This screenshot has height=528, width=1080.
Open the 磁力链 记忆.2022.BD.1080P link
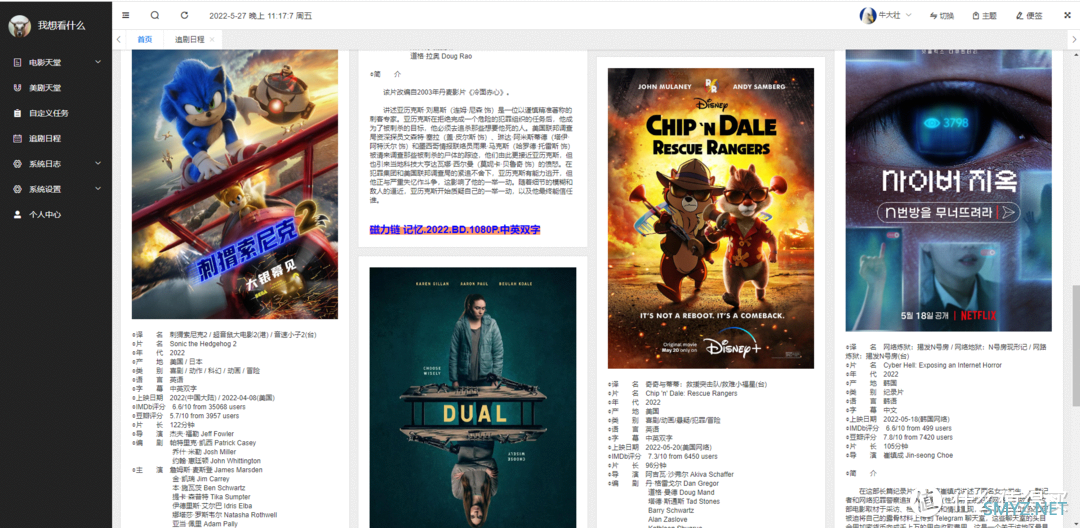(x=455, y=229)
